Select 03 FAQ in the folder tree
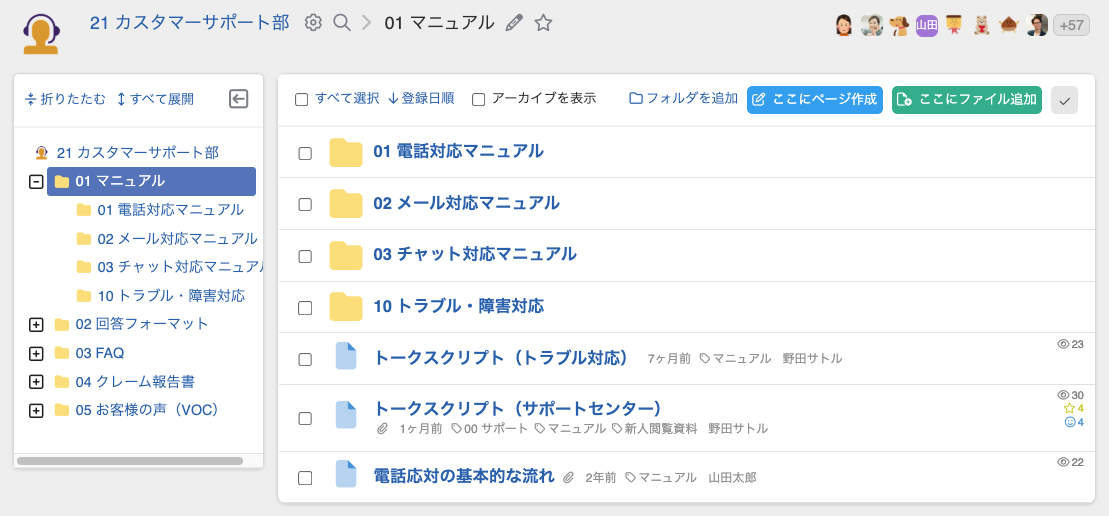1109x516 pixels. pyautogui.click(x=99, y=353)
